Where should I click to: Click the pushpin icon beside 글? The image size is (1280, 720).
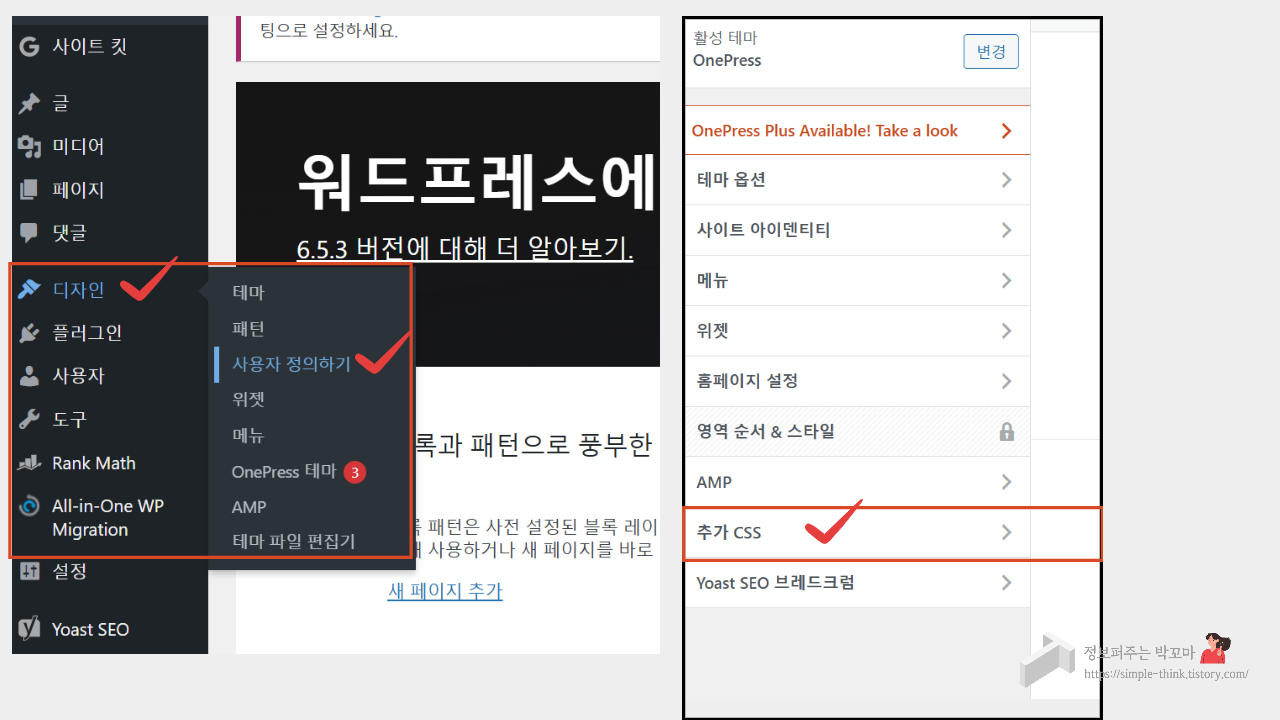point(29,103)
